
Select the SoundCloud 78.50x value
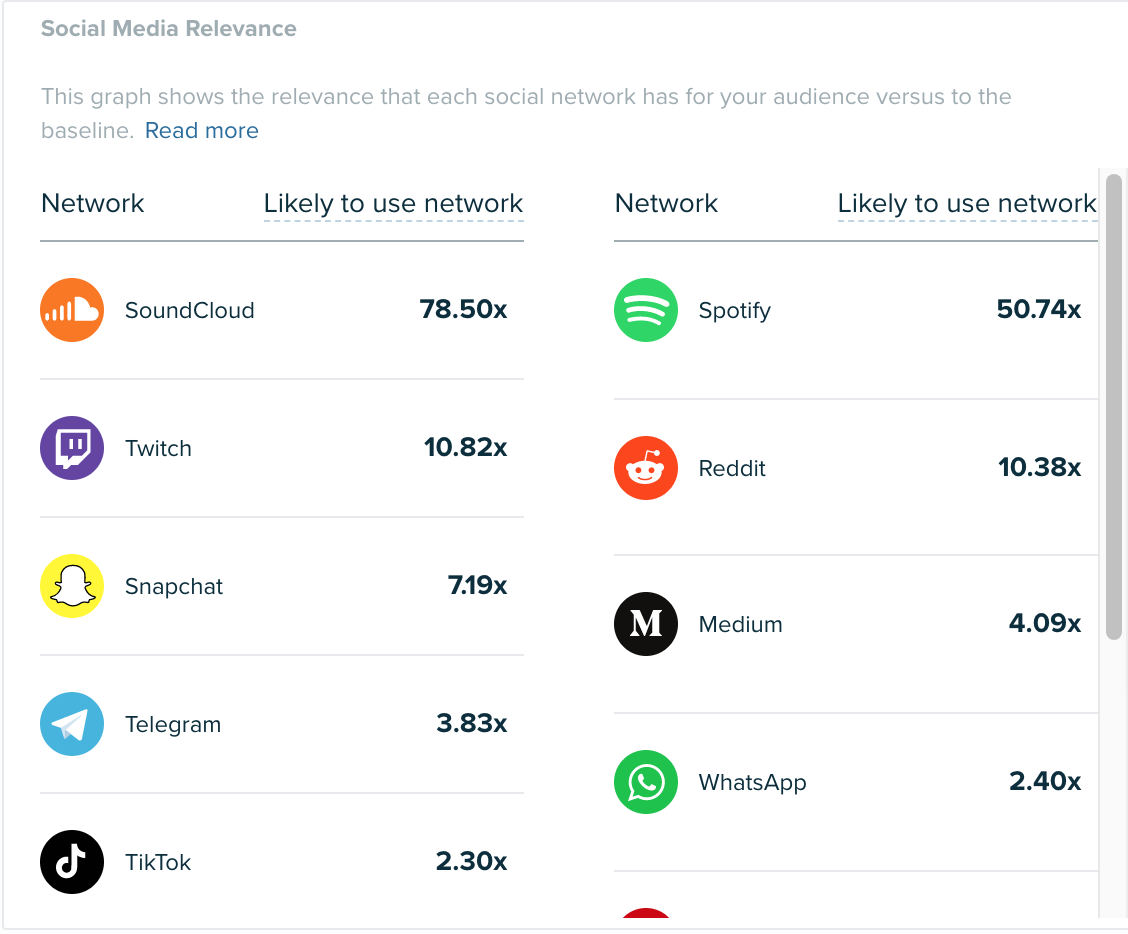point(463,309)
